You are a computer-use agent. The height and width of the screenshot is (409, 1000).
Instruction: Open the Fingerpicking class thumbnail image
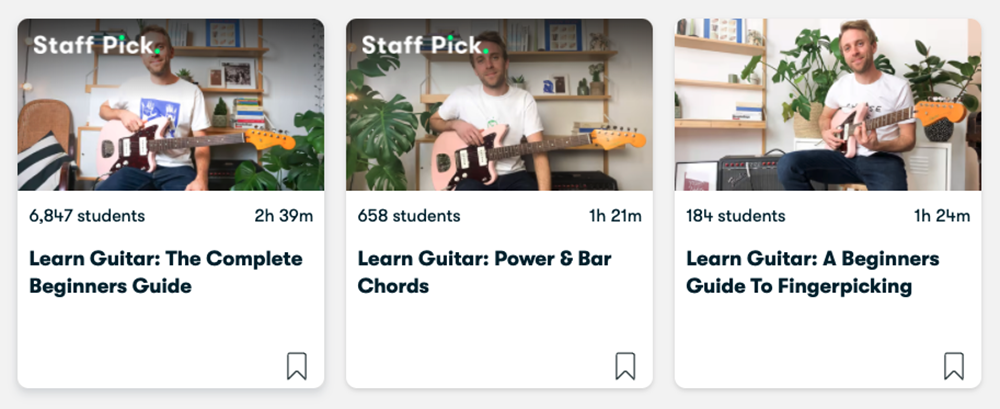828,104
